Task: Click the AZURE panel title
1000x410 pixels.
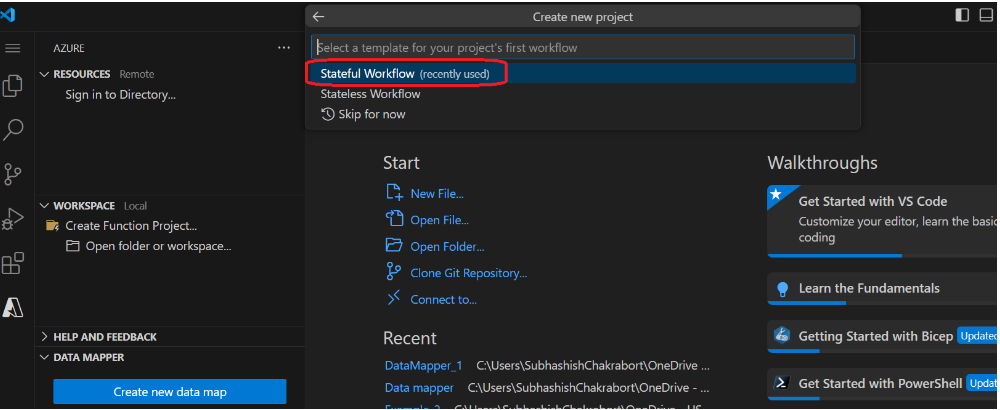Action: (x=69, y=48)
